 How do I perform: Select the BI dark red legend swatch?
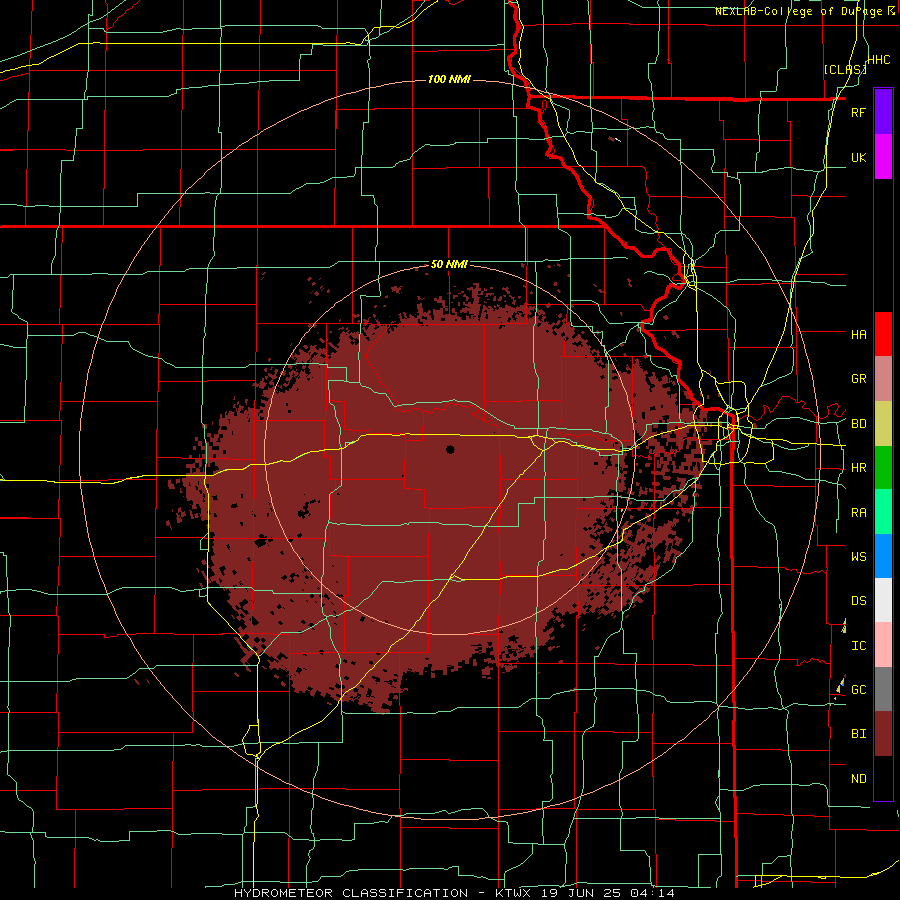(883, 734)
